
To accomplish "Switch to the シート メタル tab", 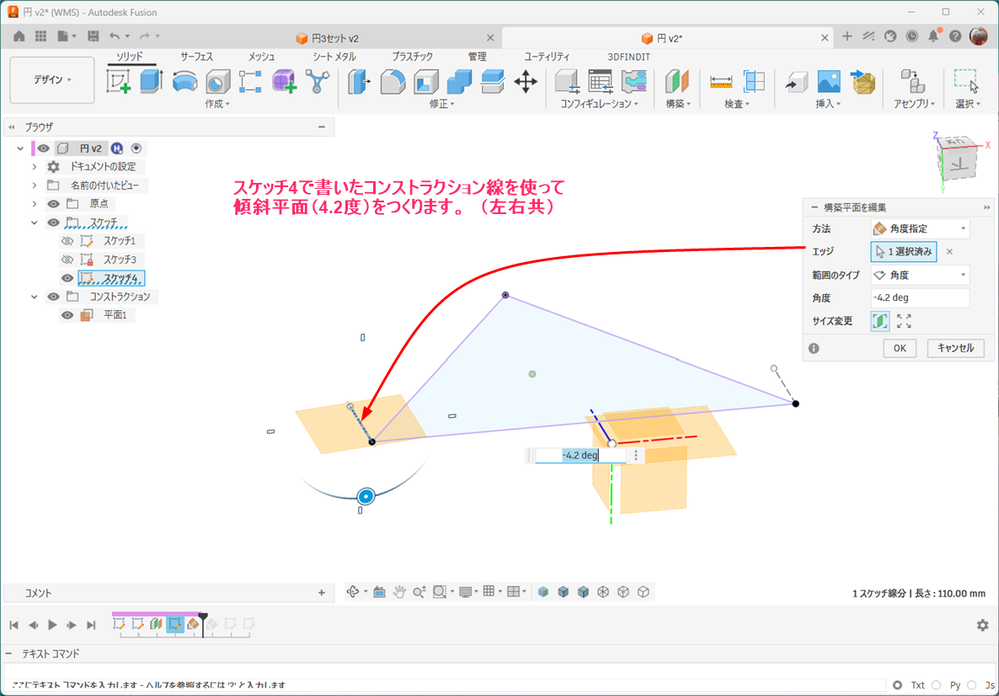I will coord(334,57).
